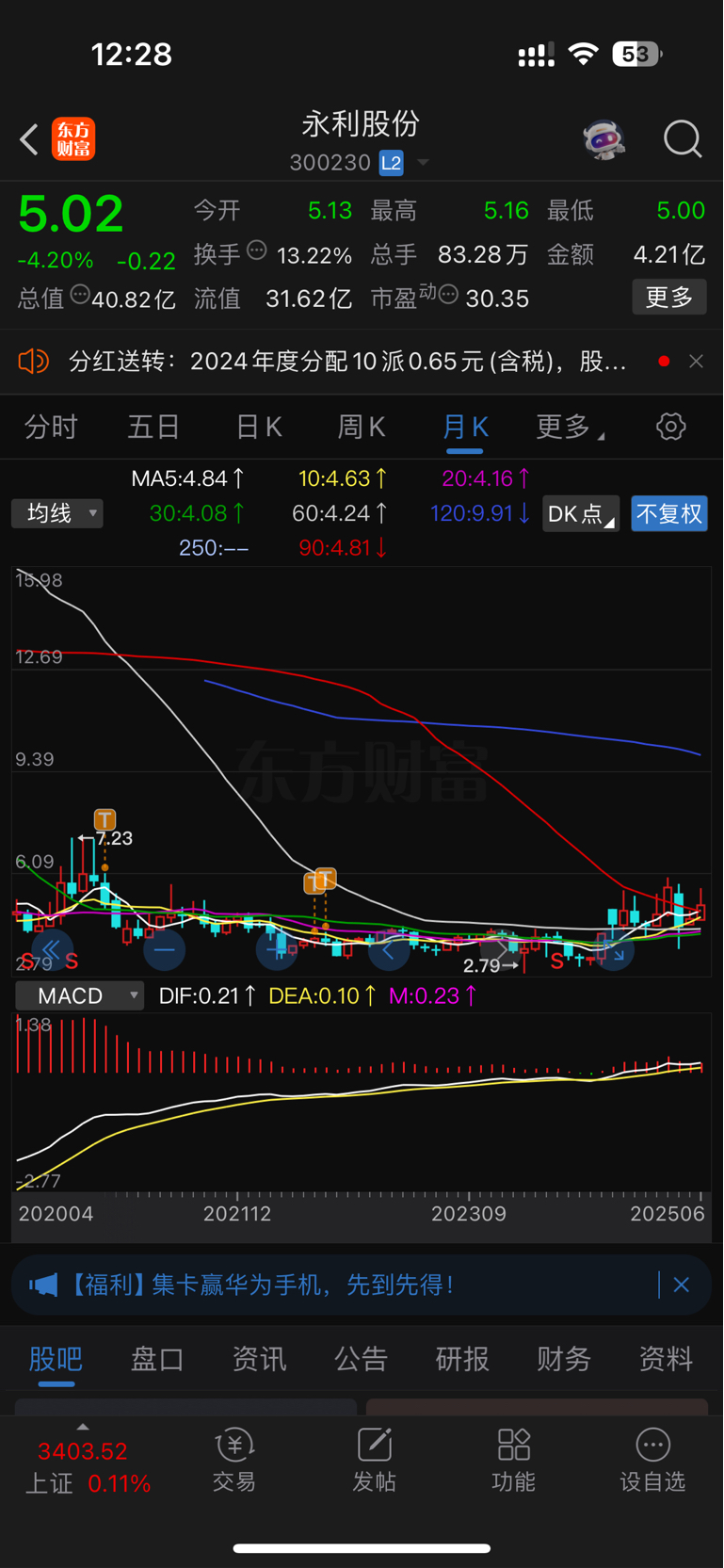Tap DEA:0.10 indicator value
This screenshot has height=1568, width=724.
(x=323, y=995)
